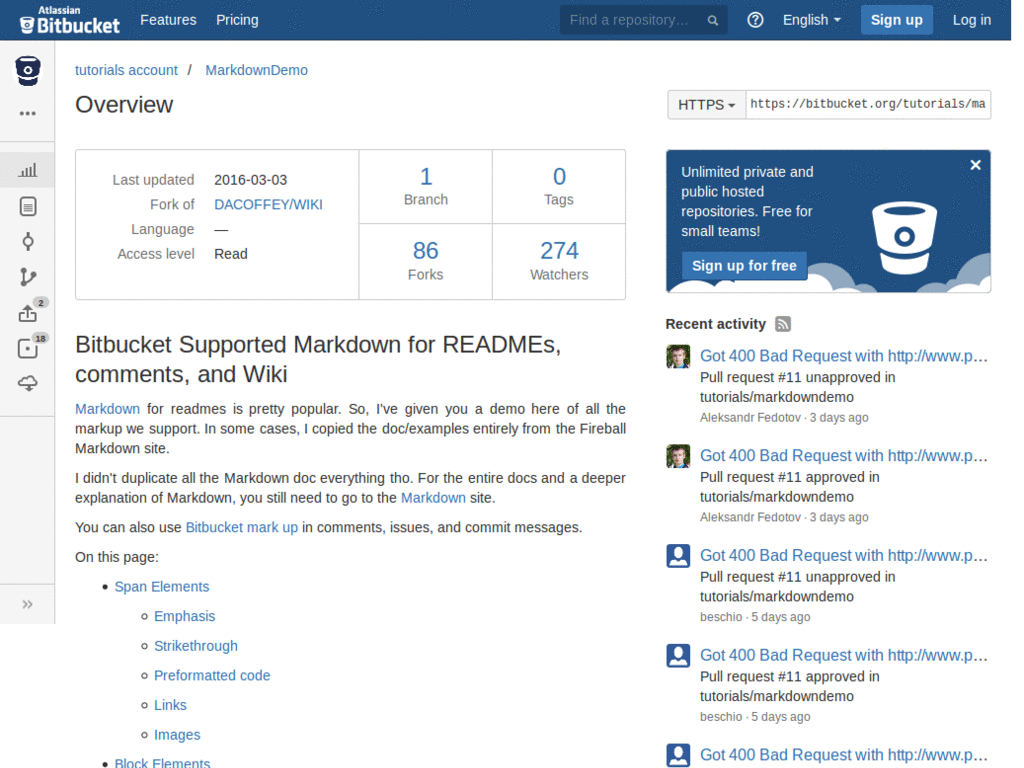This screenshot has width=1024, height=768.
Task: Open the 86 Forks stat
Action: [426, 261]
